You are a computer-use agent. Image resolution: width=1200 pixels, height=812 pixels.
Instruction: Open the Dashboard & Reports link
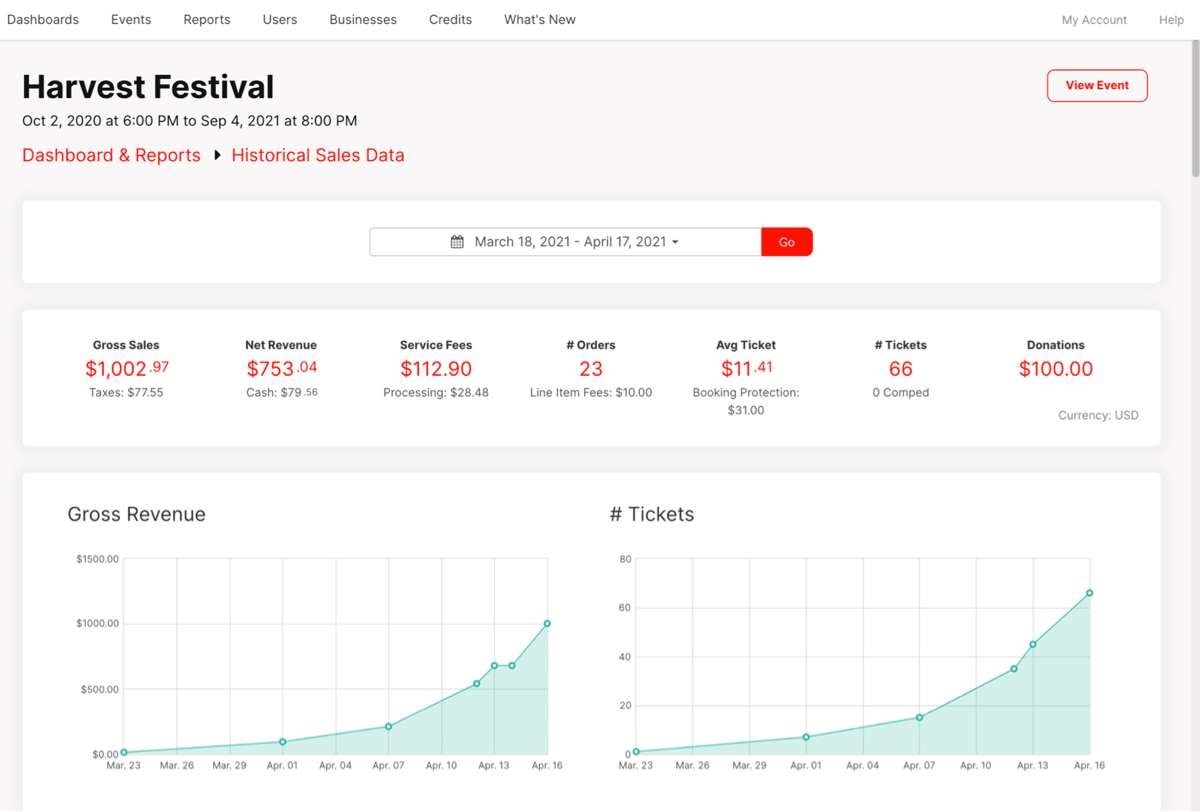pyautogui.click(x=111, y=155)
